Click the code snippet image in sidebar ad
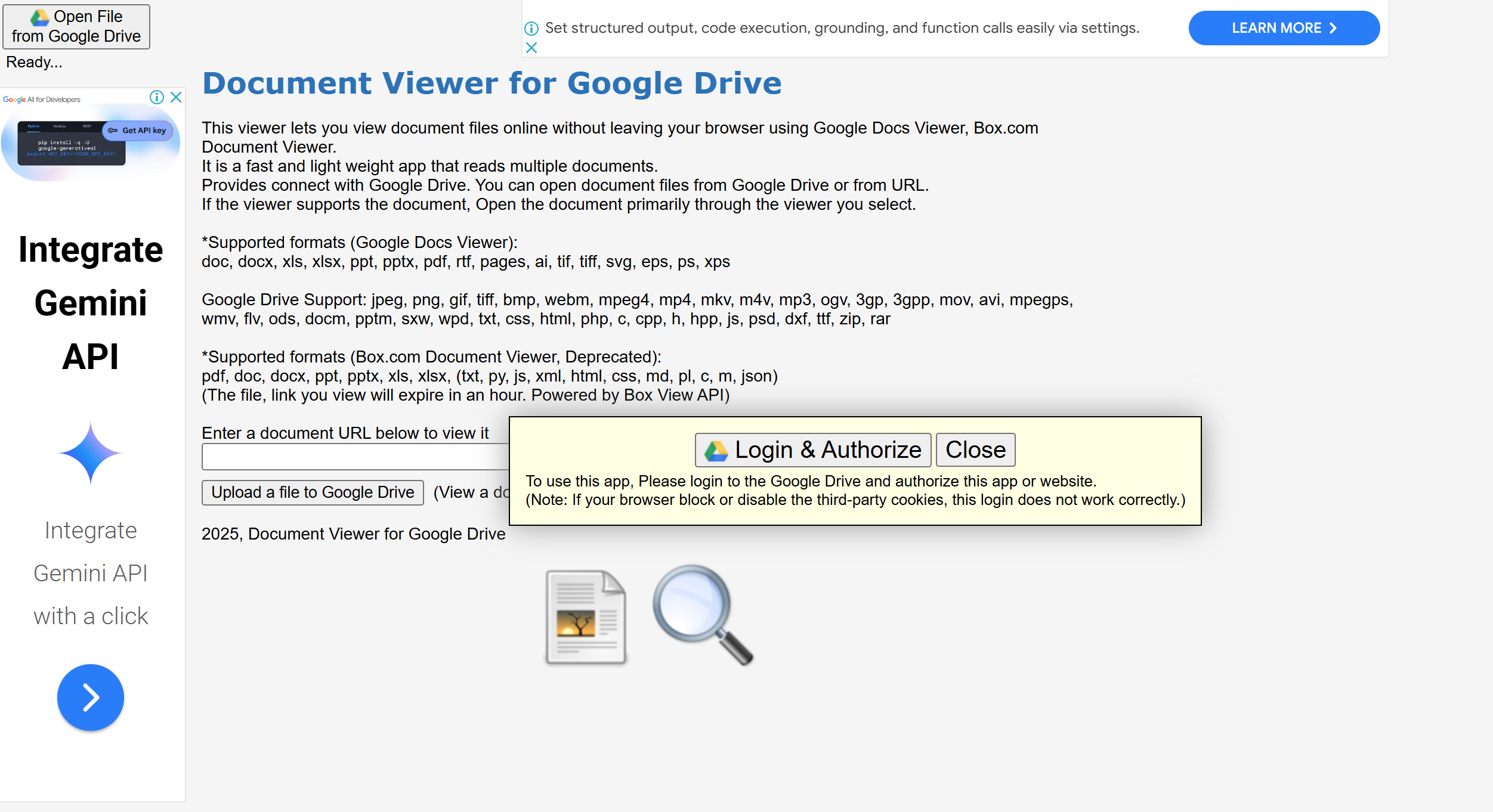Viewport: 1493px width, 812px height. tap(72, 143)
